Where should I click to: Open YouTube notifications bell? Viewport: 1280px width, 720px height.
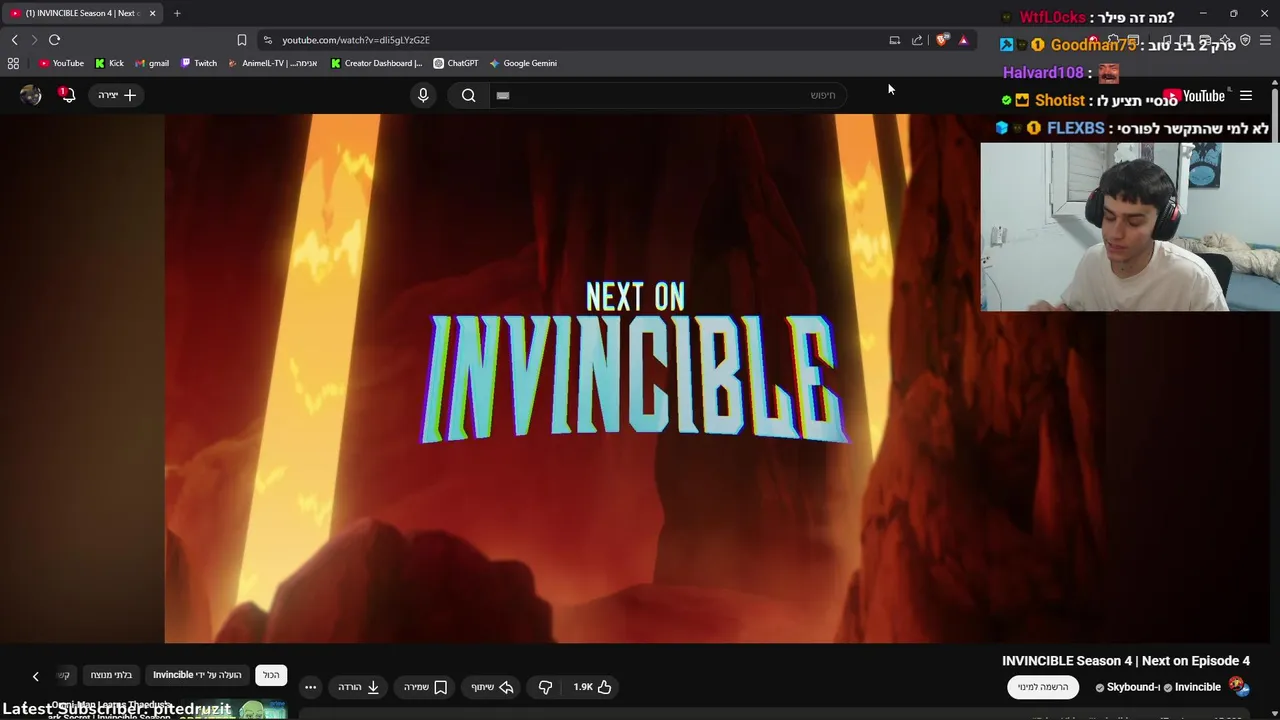point(67,95)
